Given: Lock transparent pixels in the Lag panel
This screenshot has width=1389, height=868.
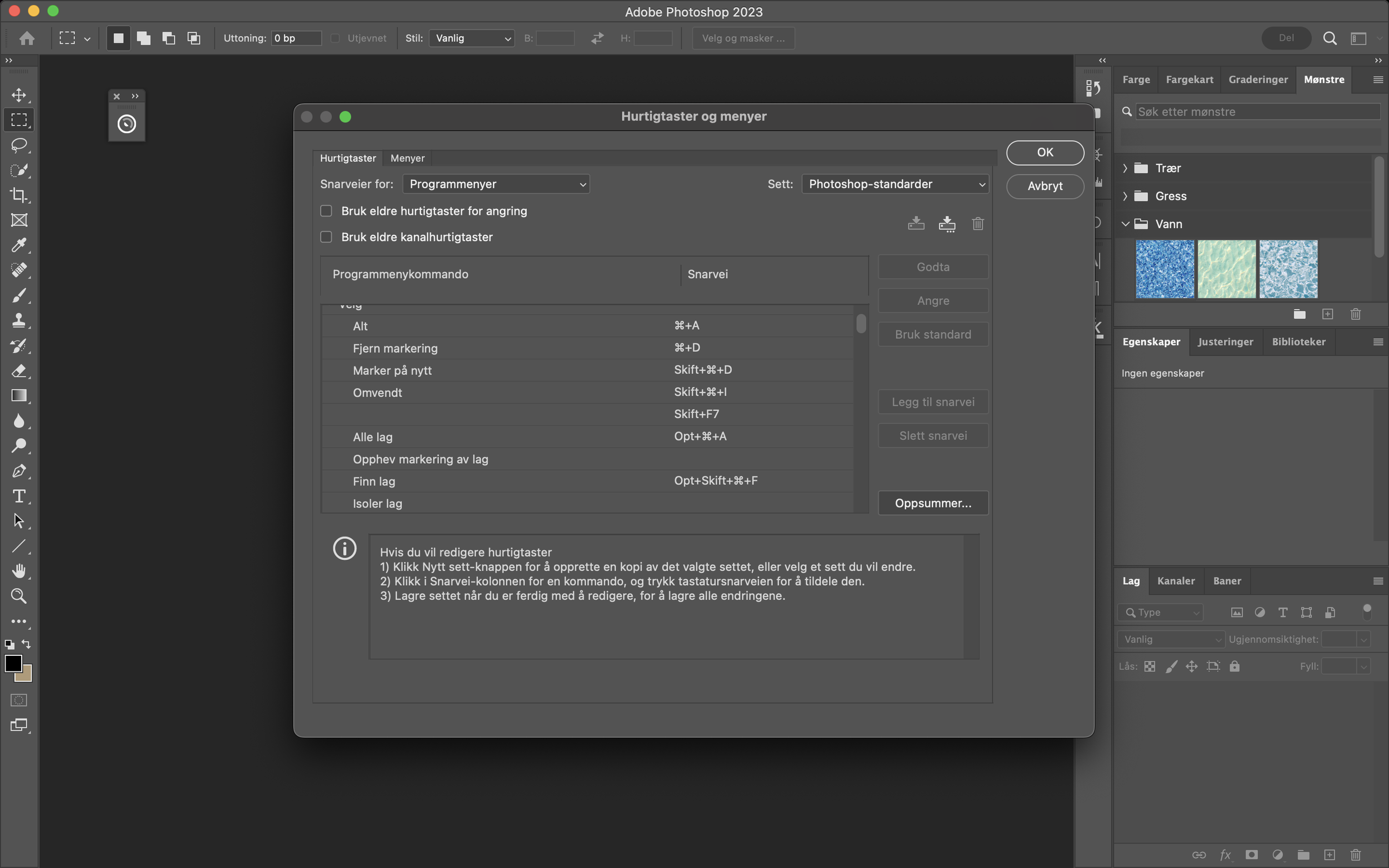Looking at the screenshot, I should click(x=1150, y=666).
